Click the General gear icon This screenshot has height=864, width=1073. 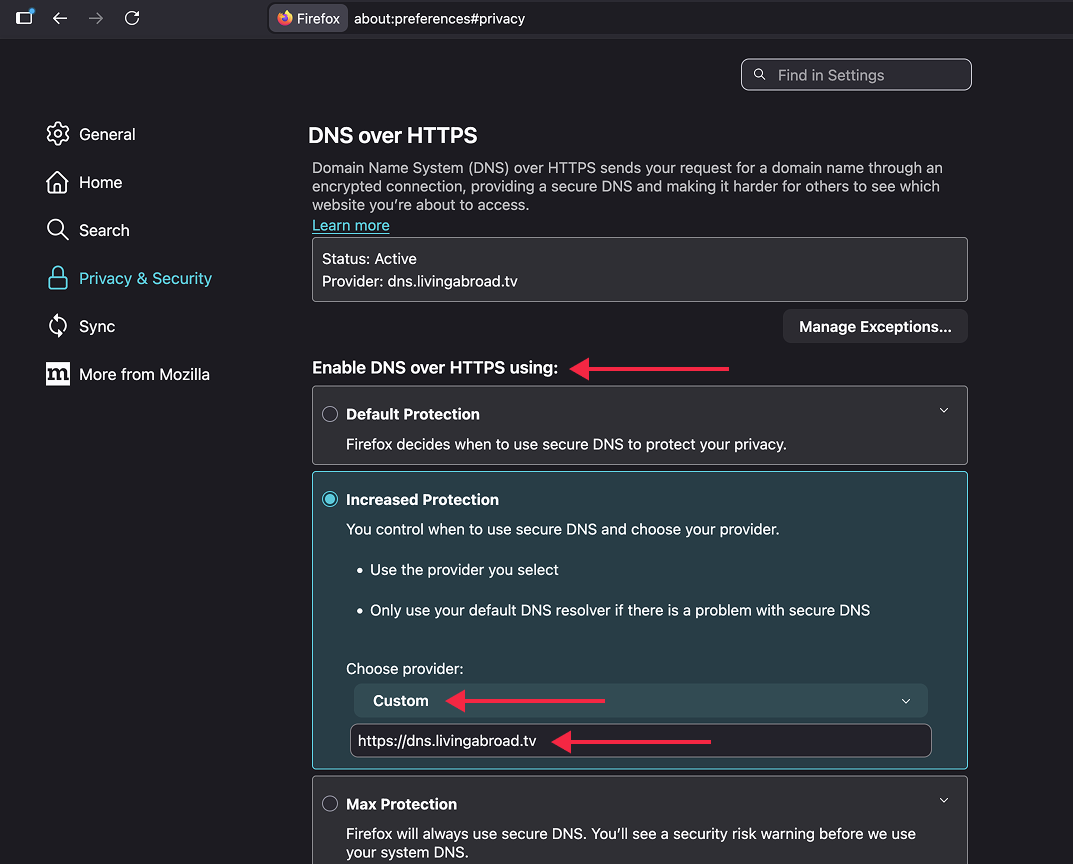(58, 134)
